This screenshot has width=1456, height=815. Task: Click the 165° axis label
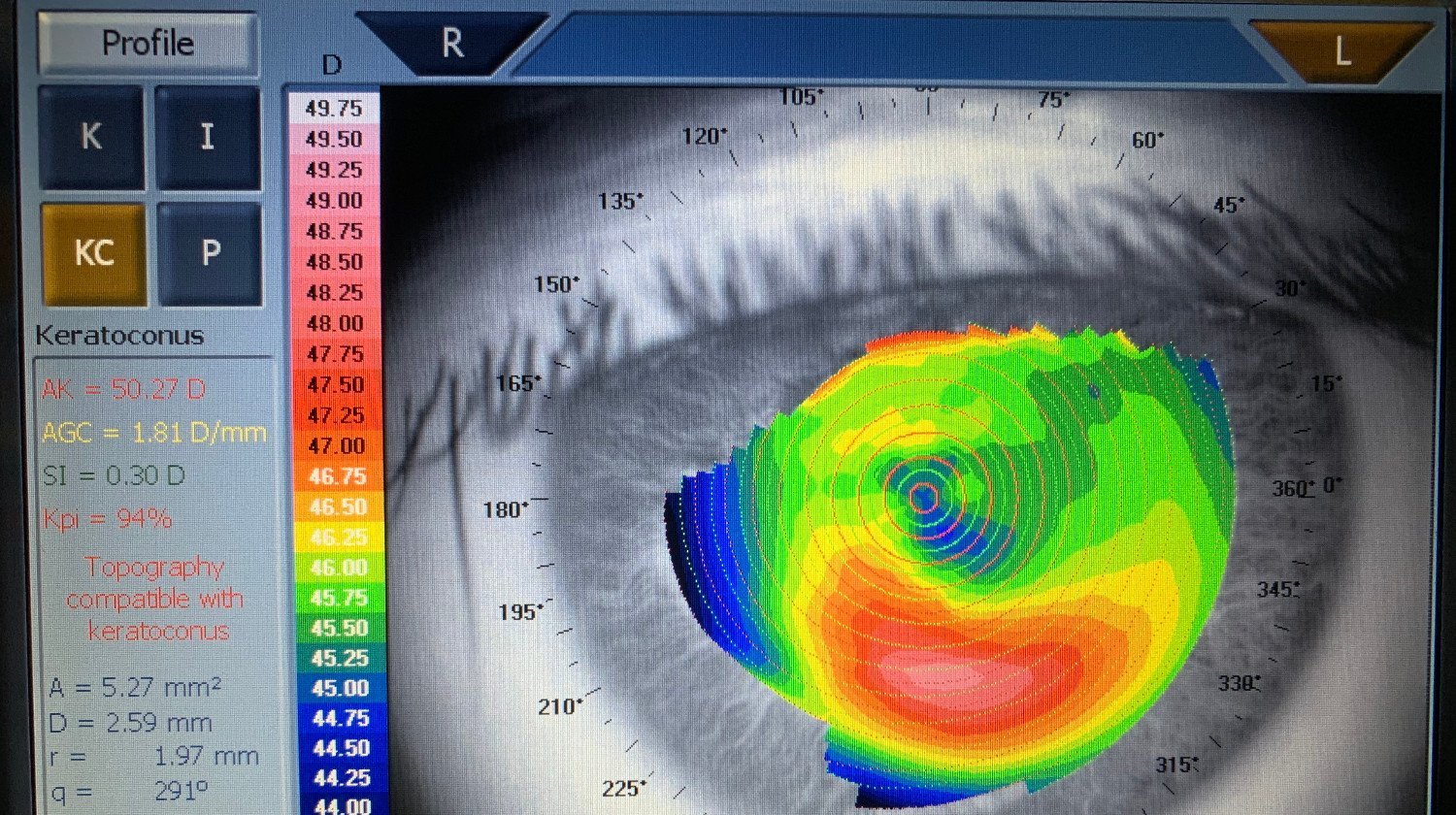[x=519, y=382]
